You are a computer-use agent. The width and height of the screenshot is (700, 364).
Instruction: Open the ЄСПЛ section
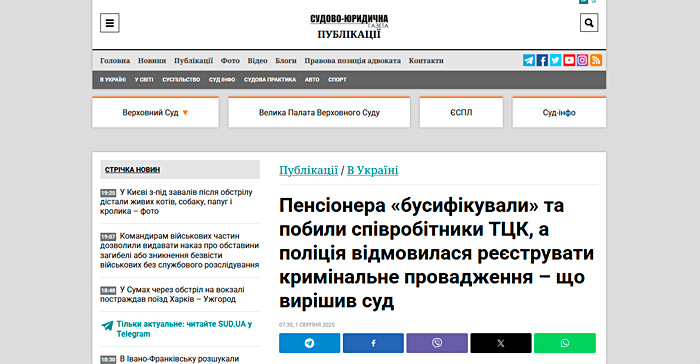[x=461, y=113]
